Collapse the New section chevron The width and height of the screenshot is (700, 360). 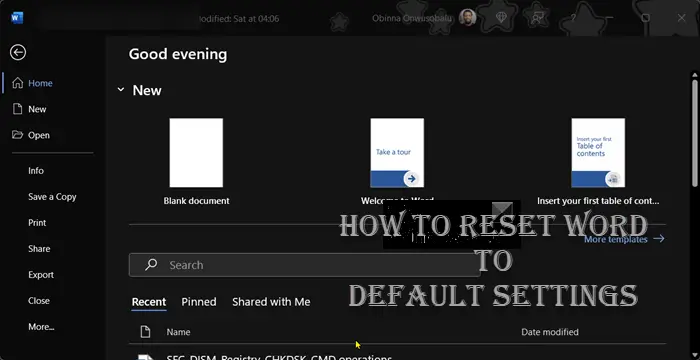click(x=121, y=90)
